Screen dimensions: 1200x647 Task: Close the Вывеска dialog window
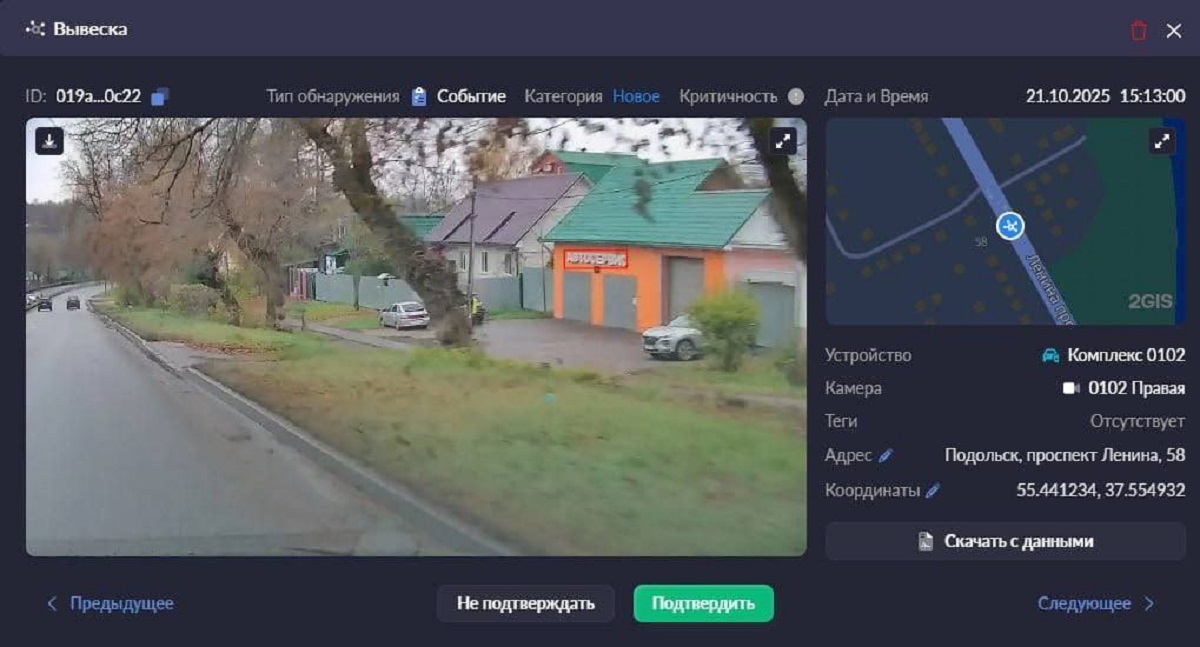[1174, 30]
